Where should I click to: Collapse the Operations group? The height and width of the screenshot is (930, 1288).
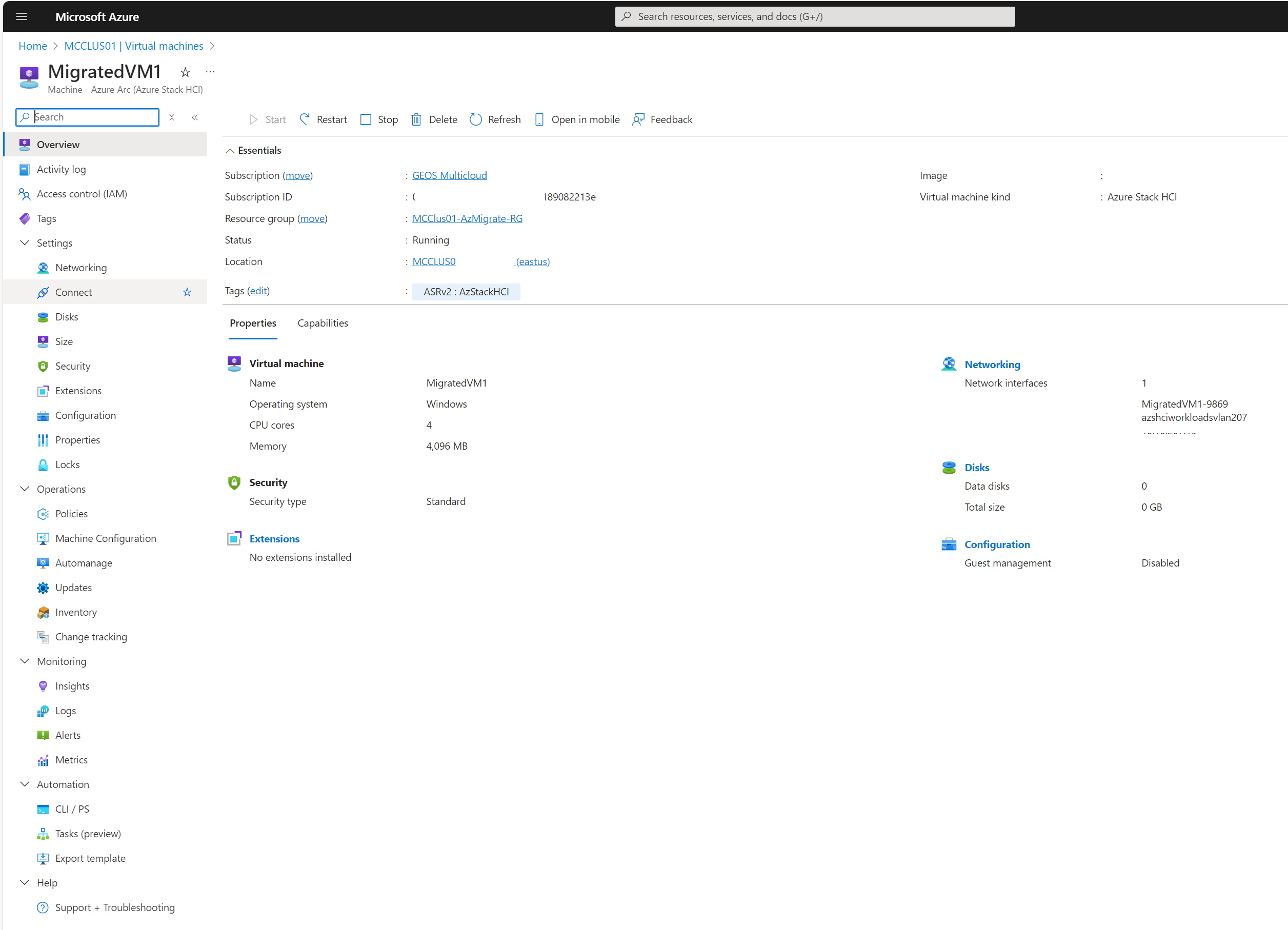point(25,489)
